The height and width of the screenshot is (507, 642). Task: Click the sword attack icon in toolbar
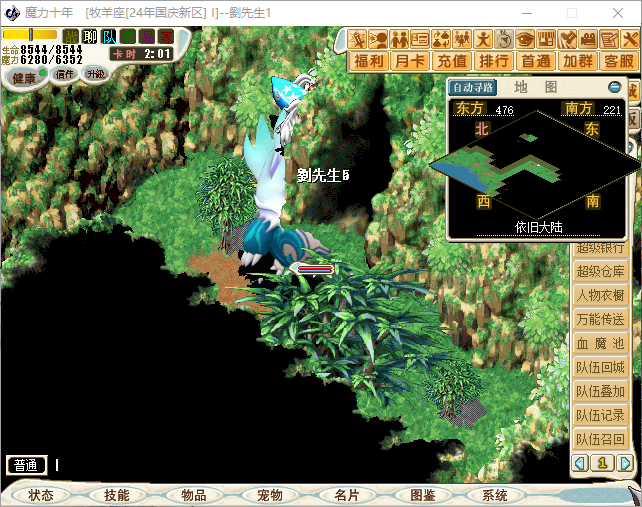[357, 39]
